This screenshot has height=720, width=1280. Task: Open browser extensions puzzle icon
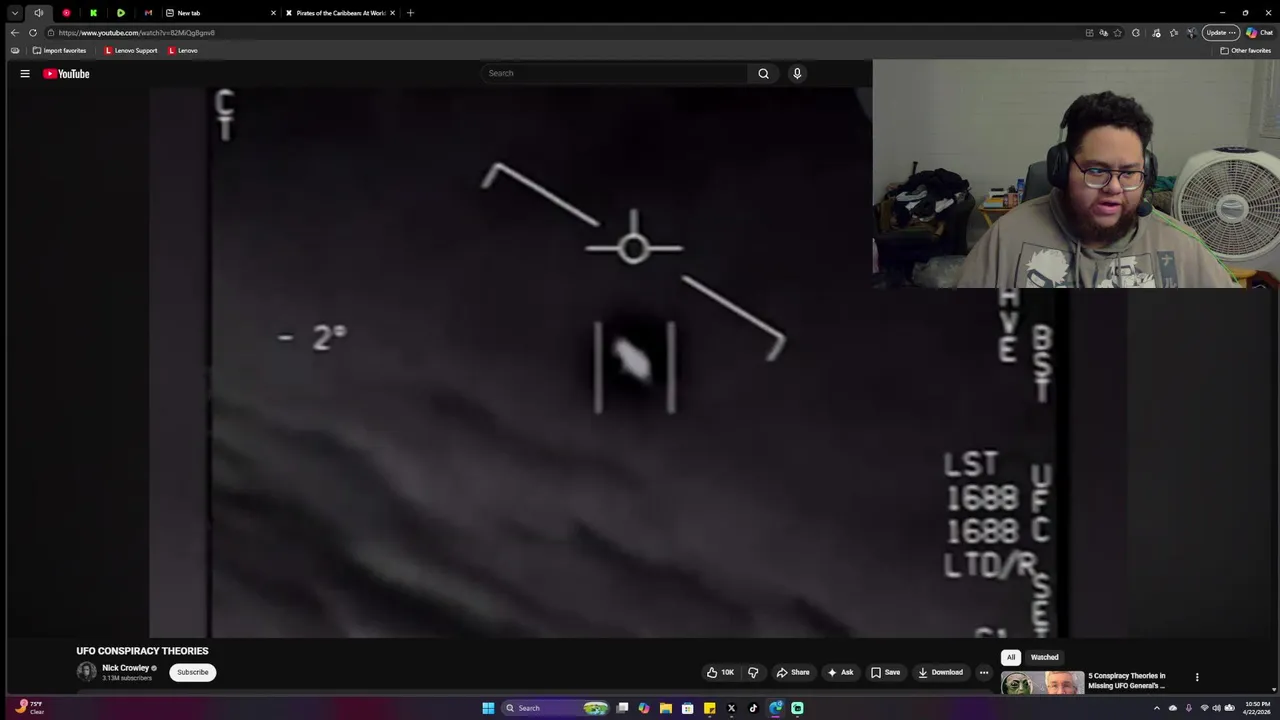[1136, 32]
